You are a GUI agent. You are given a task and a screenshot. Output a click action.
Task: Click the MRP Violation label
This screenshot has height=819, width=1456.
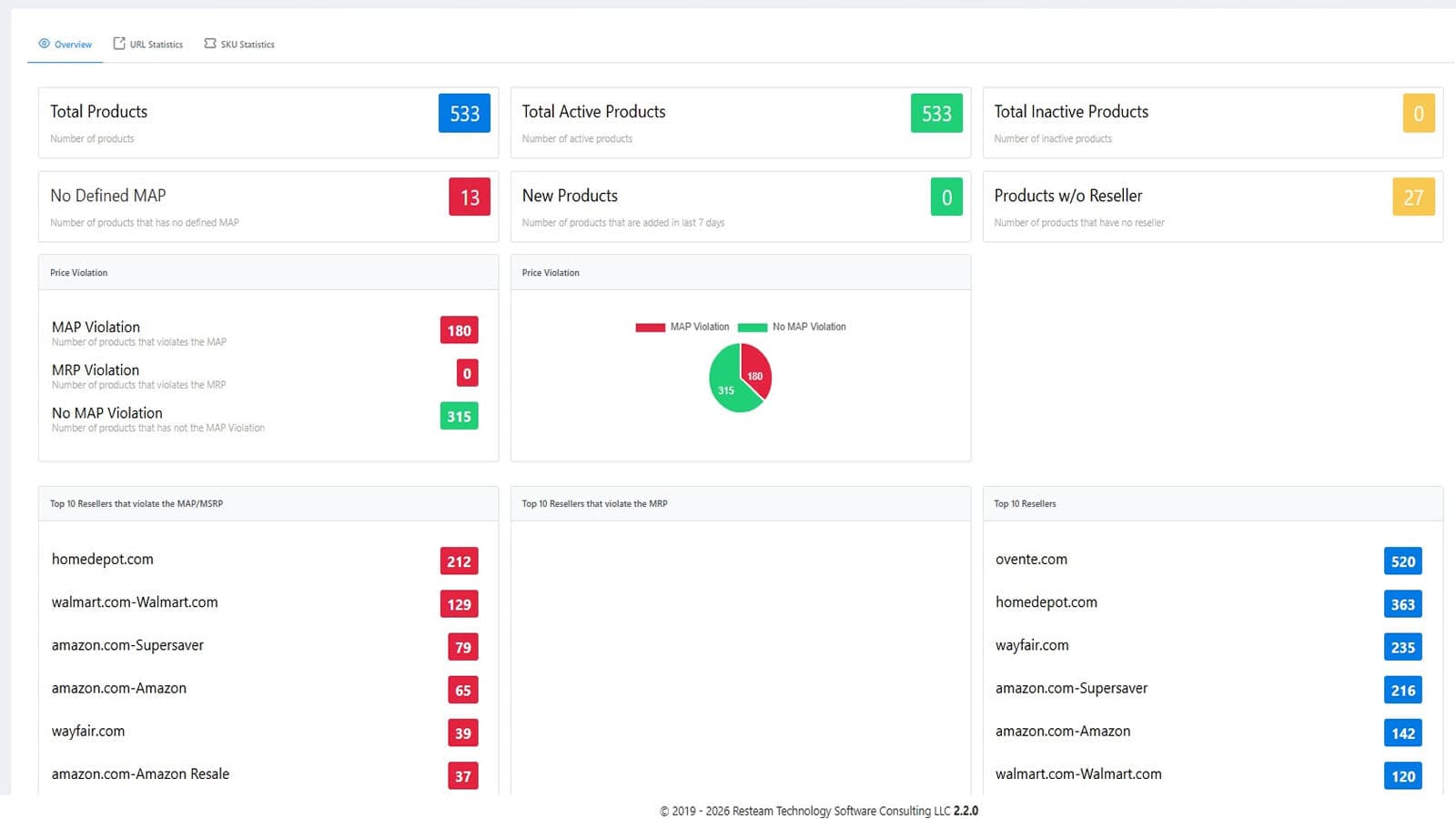click(96, 369)
